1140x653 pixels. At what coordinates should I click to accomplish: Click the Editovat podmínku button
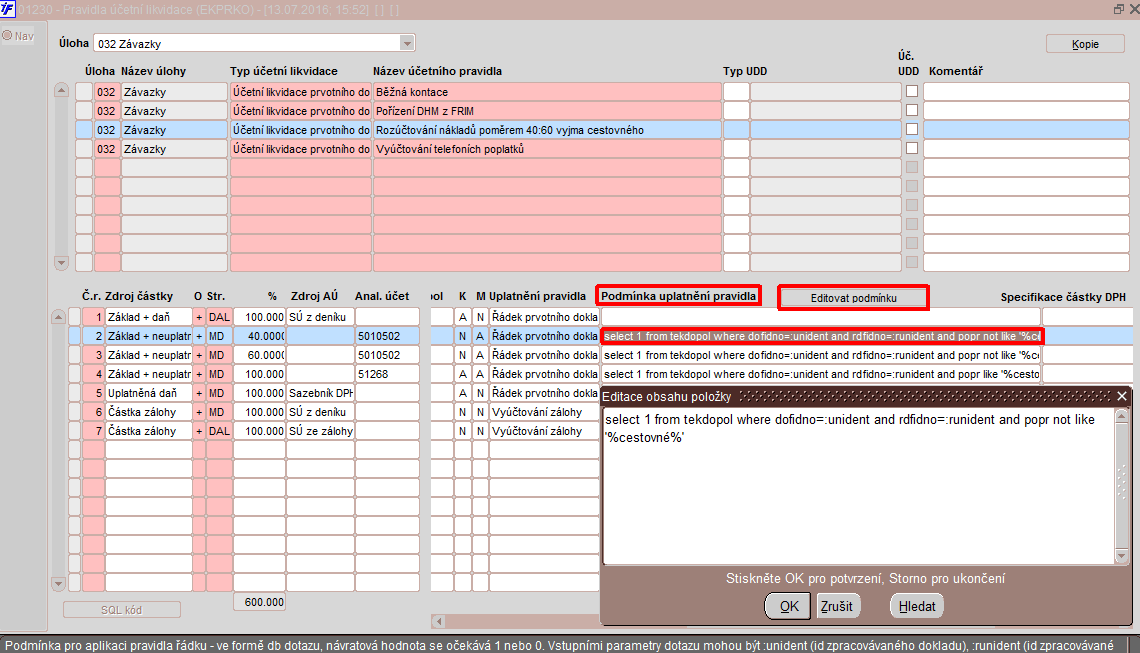854,298
